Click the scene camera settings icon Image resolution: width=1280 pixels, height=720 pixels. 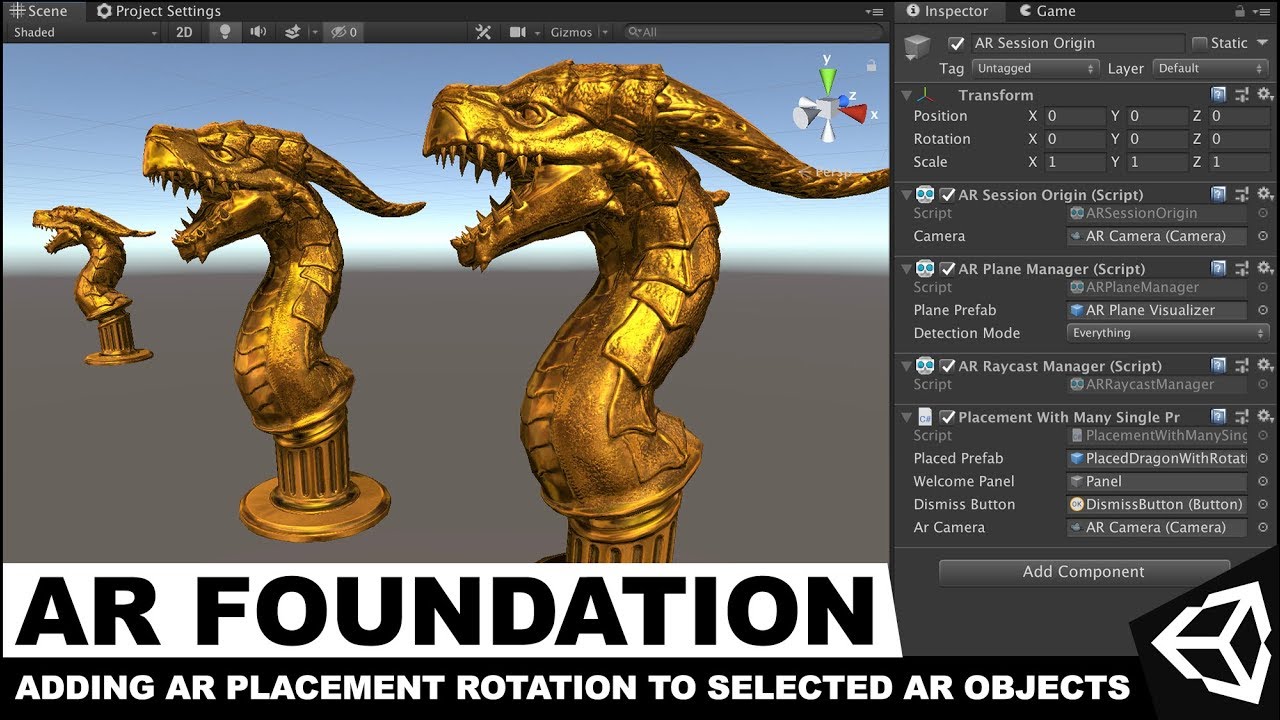pyautogui.click(x=518, y=32)
